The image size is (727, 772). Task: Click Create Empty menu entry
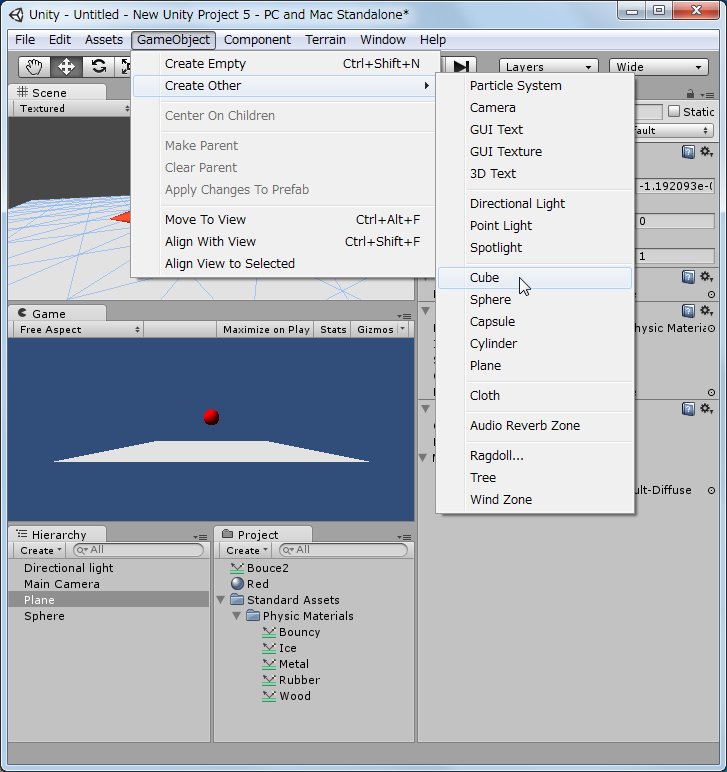click(284, 64)
